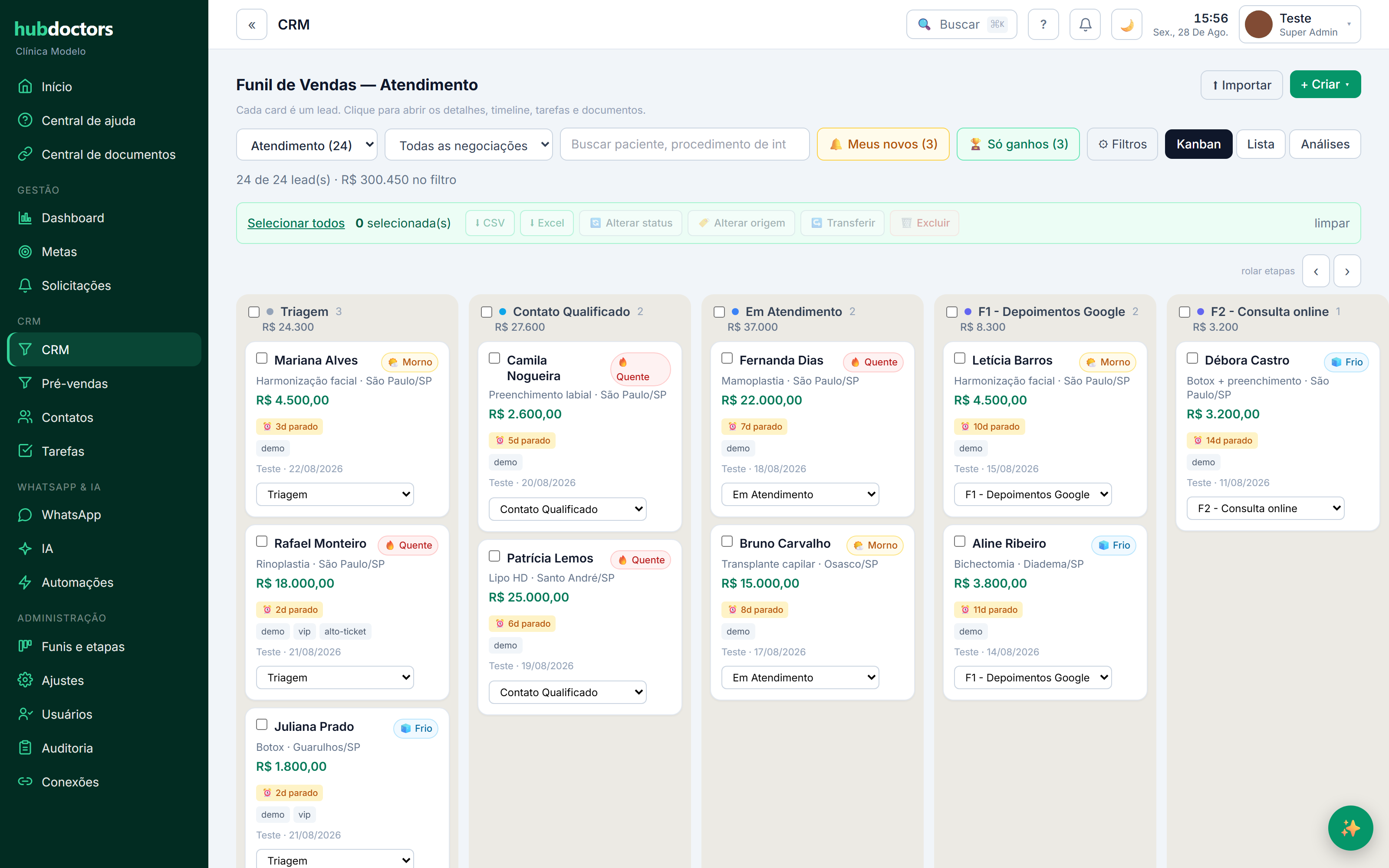Open the Tarefas checkmark icon

25,451
